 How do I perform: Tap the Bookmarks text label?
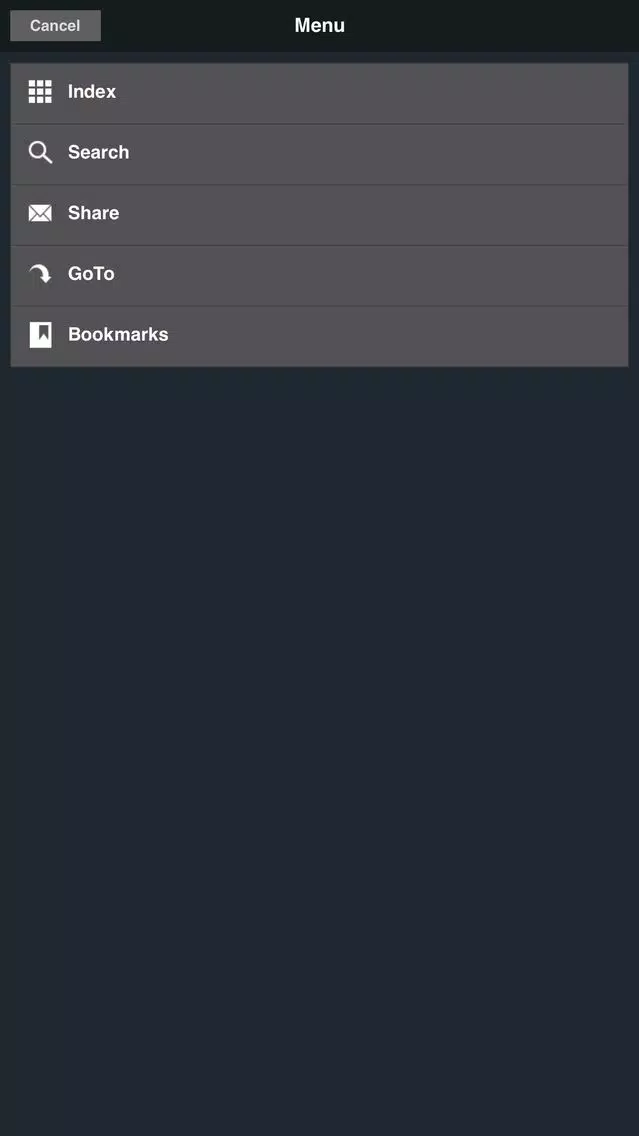tap(118, 335)
